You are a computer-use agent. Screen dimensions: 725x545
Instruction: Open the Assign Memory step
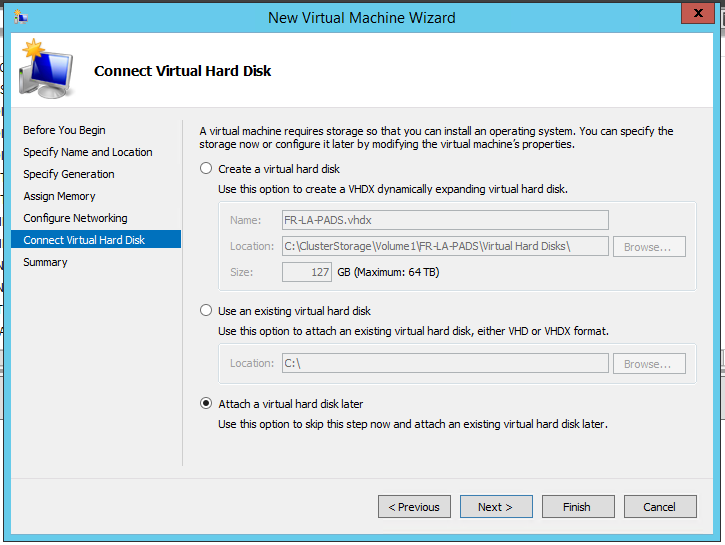tap(60, 196)
